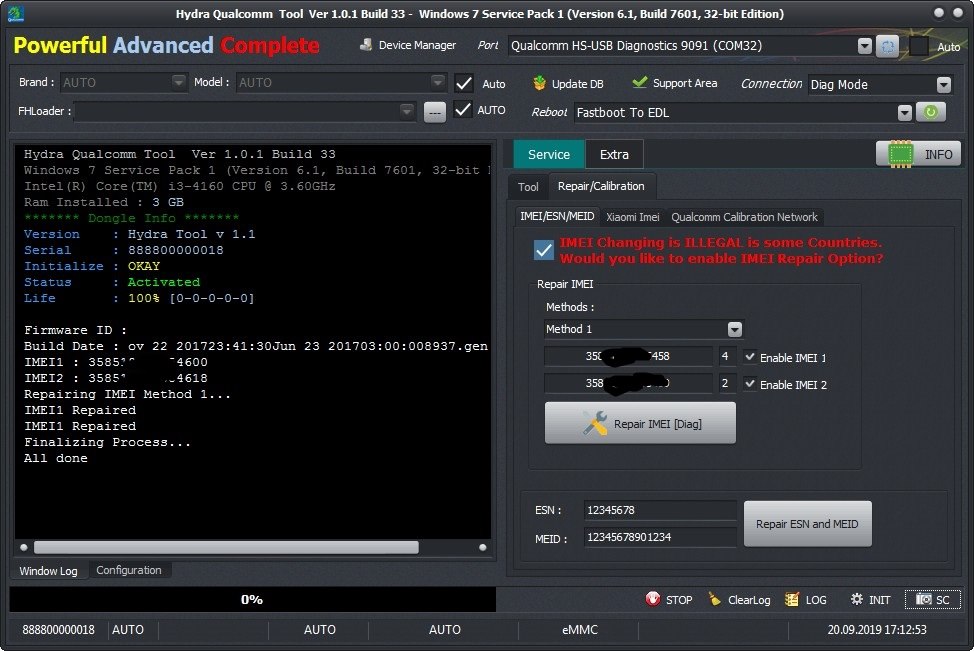This screenshot has width=974, height=651.
Task: Click the Repair IMEI [Diag] button
Action: point(640,423)
